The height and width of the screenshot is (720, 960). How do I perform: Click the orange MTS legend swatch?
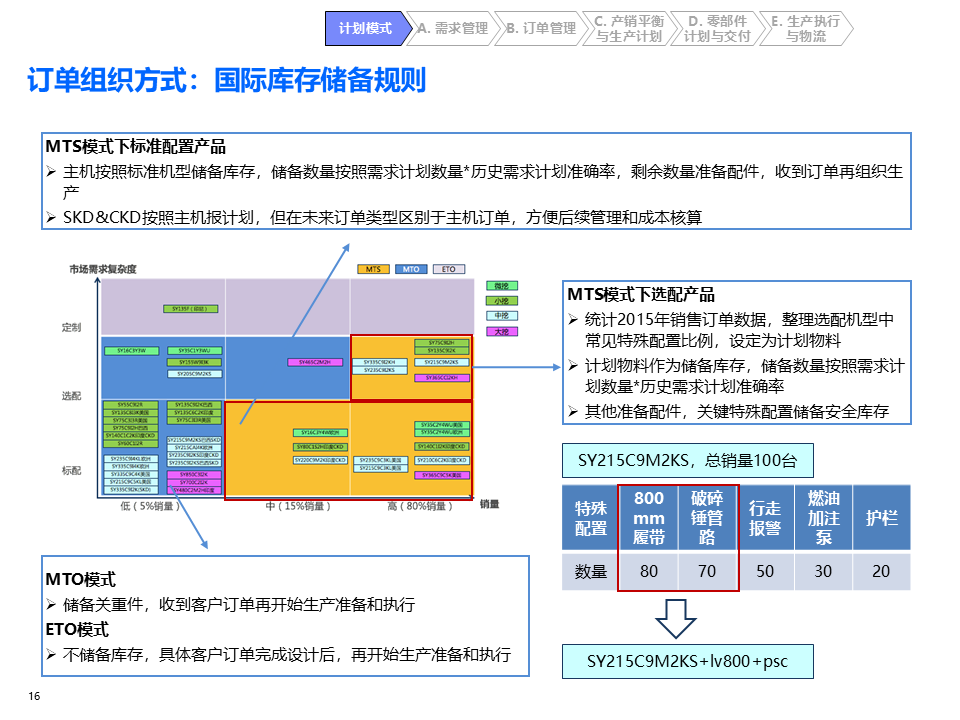click(373, 269)
